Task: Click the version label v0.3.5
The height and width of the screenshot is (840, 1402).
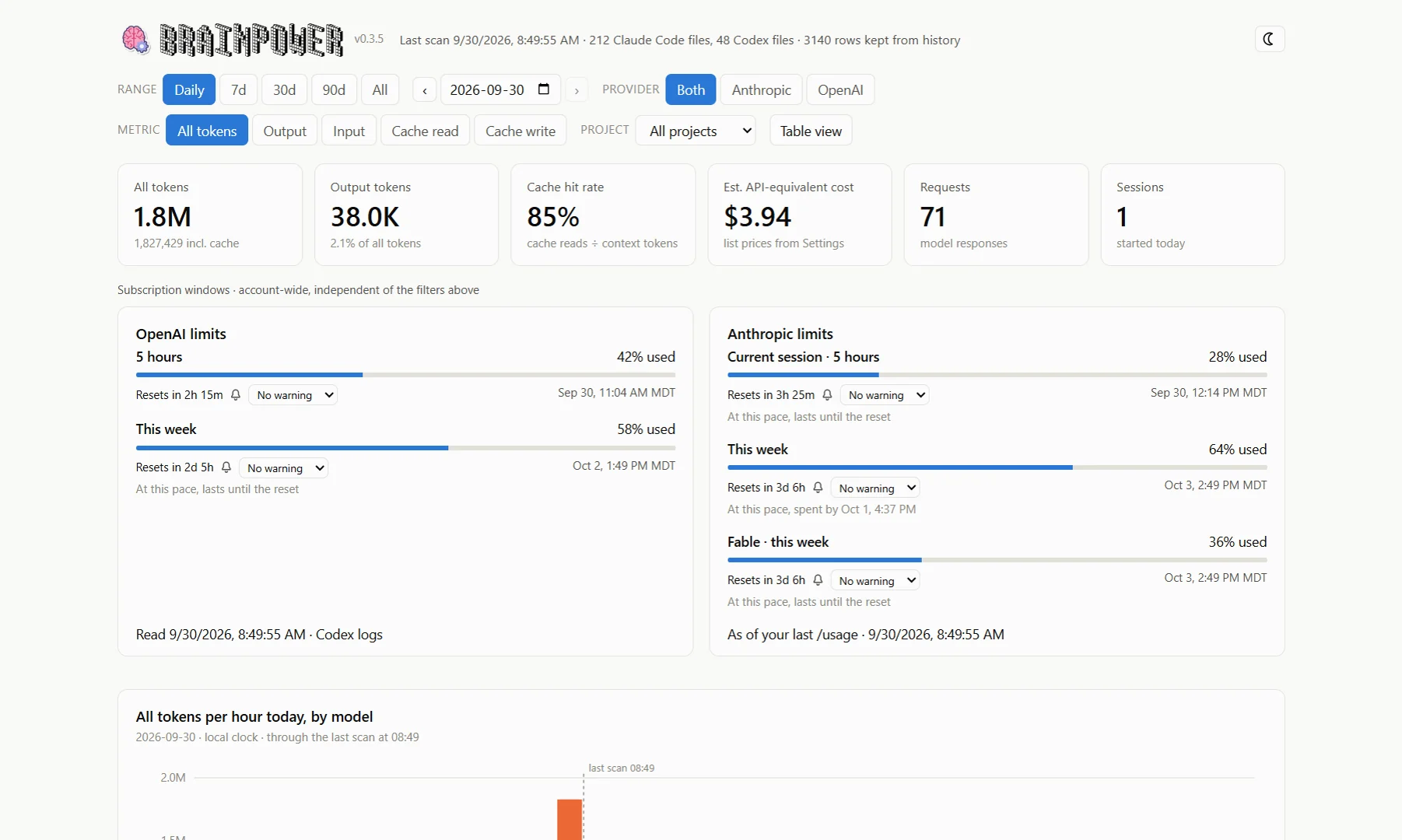Action: [x=369, y=39]
